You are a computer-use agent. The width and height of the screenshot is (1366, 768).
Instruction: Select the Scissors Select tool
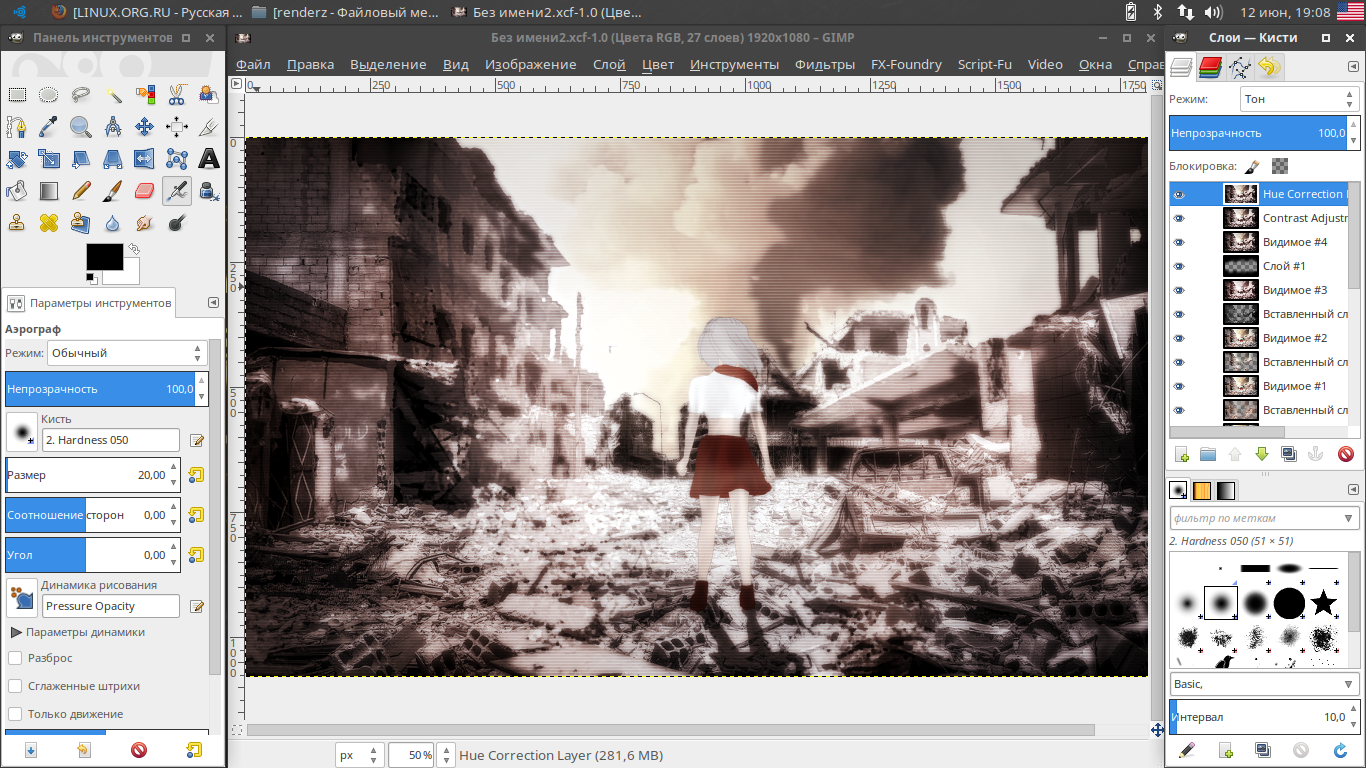(177, 95)
